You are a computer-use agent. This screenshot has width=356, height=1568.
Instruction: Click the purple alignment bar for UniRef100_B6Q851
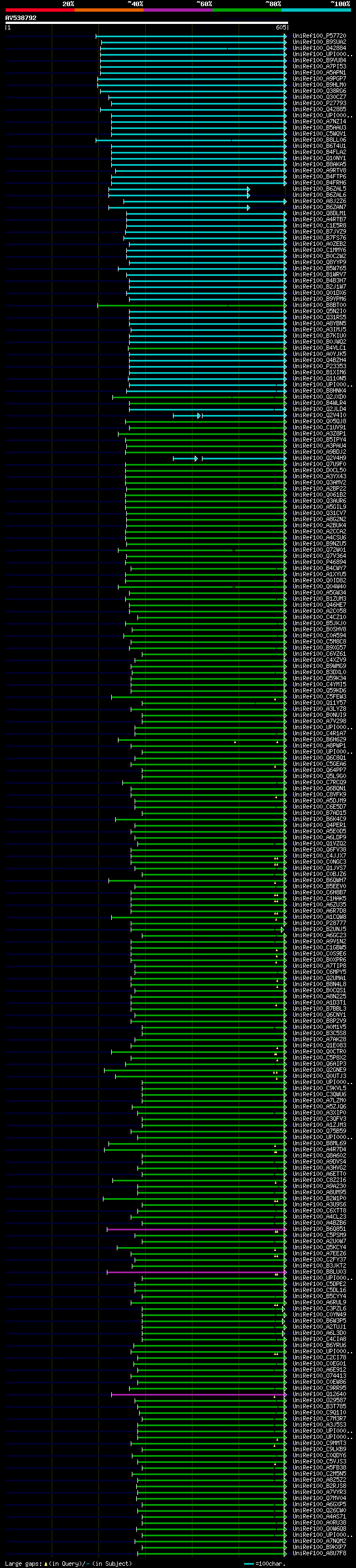pos(196,1229)
